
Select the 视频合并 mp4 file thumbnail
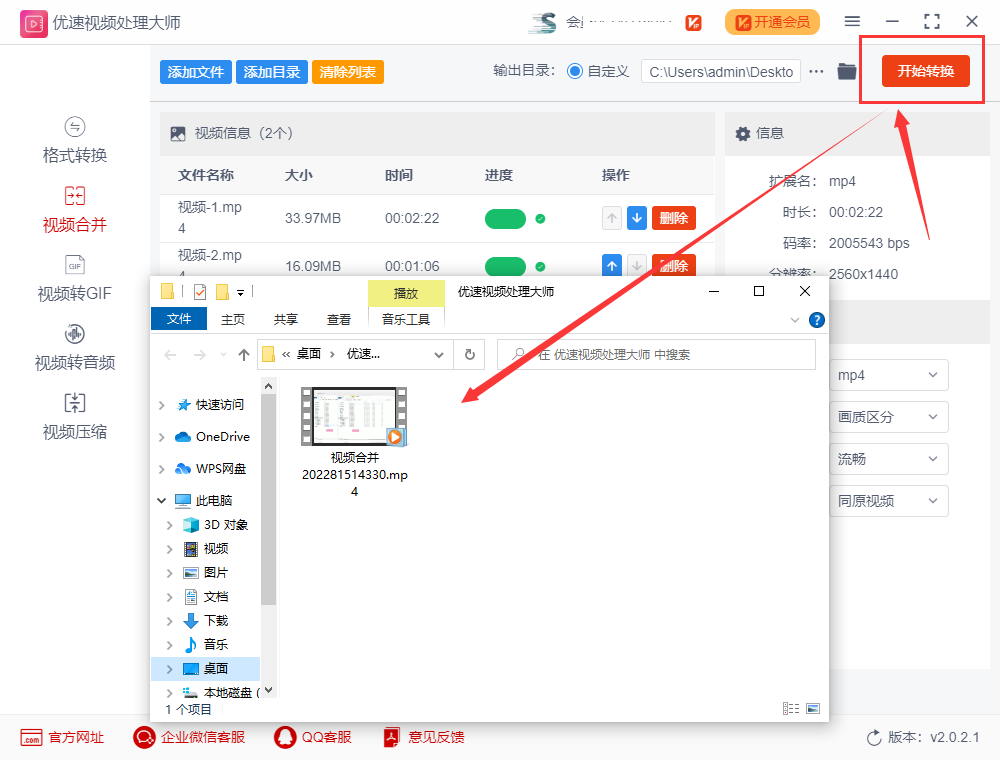click(x=354, y=417)
